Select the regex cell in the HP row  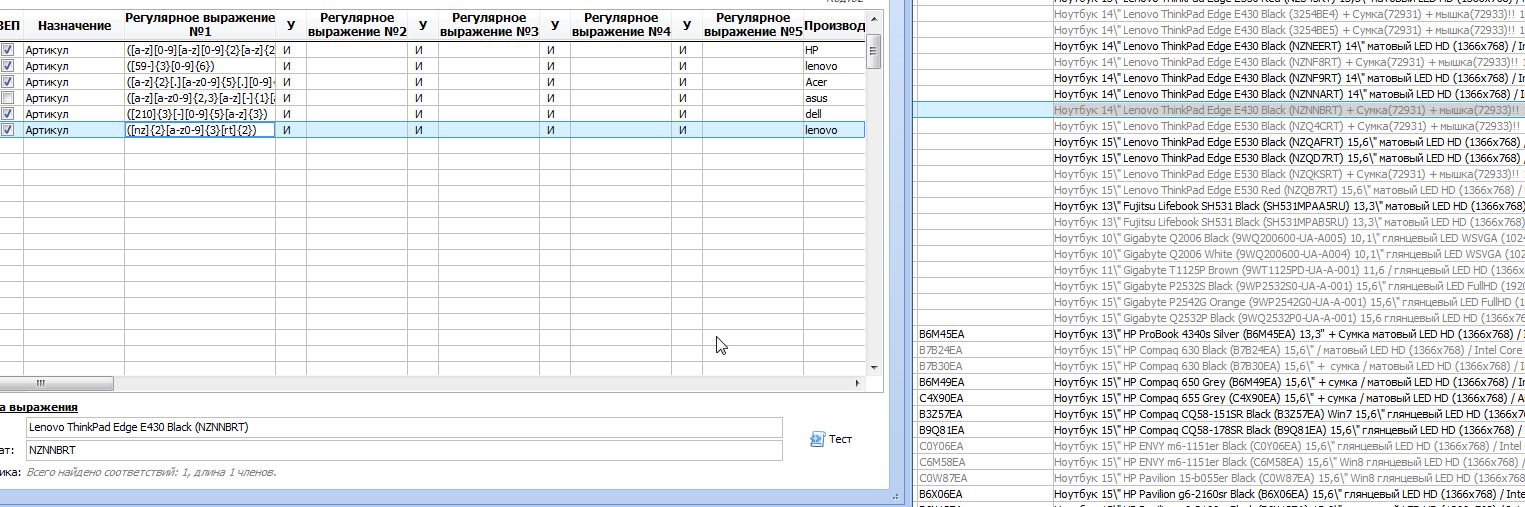tap(200, 49)
